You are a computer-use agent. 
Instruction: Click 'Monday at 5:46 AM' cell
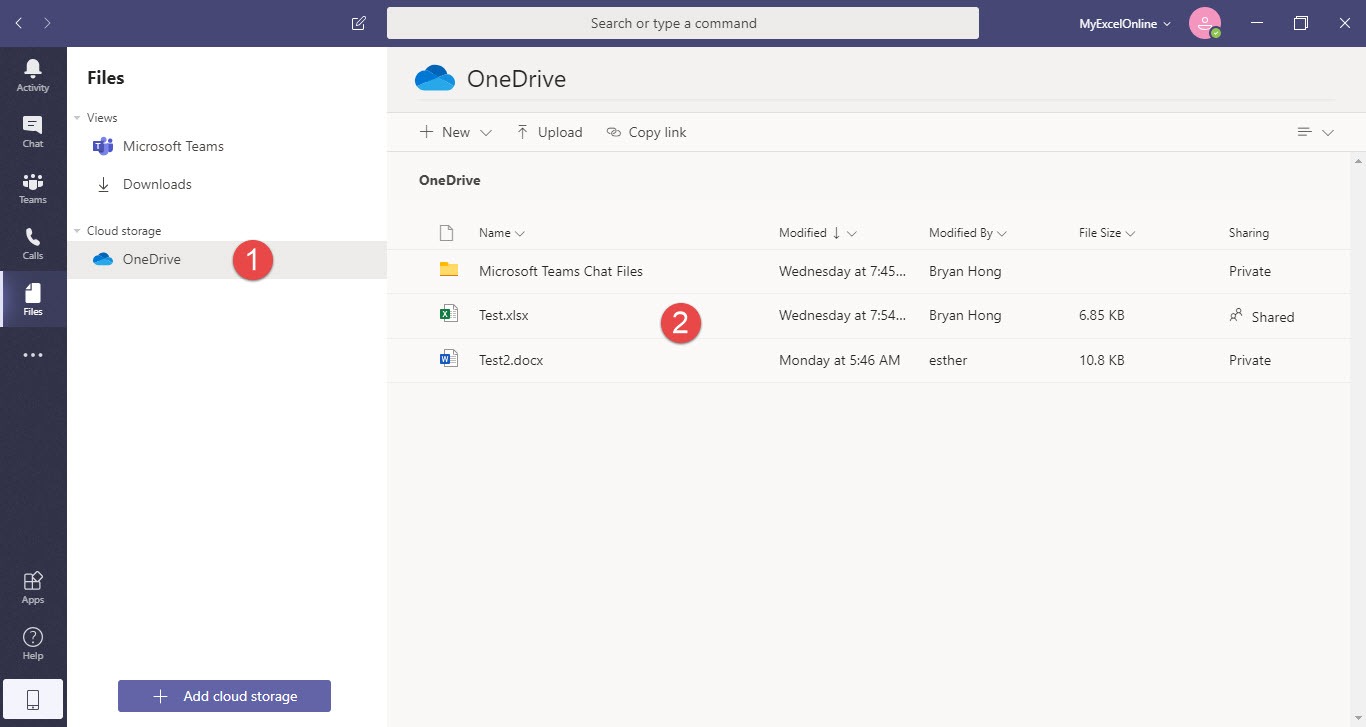tap(840, 360)
